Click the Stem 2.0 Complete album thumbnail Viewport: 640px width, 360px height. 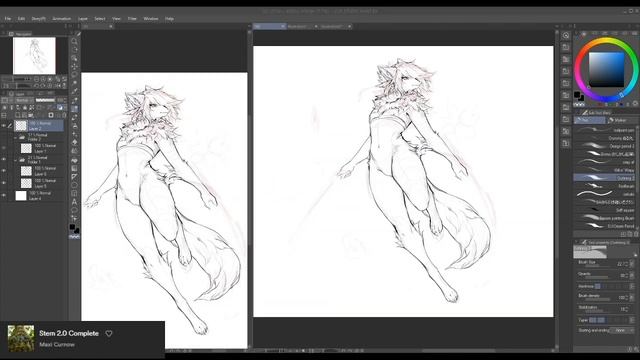(21, 338)
